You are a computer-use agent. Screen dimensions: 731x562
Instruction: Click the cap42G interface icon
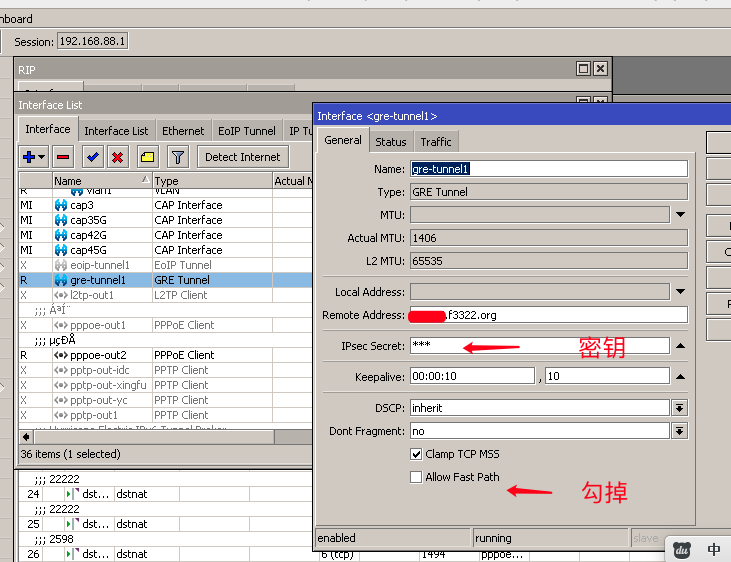point(61,235)
